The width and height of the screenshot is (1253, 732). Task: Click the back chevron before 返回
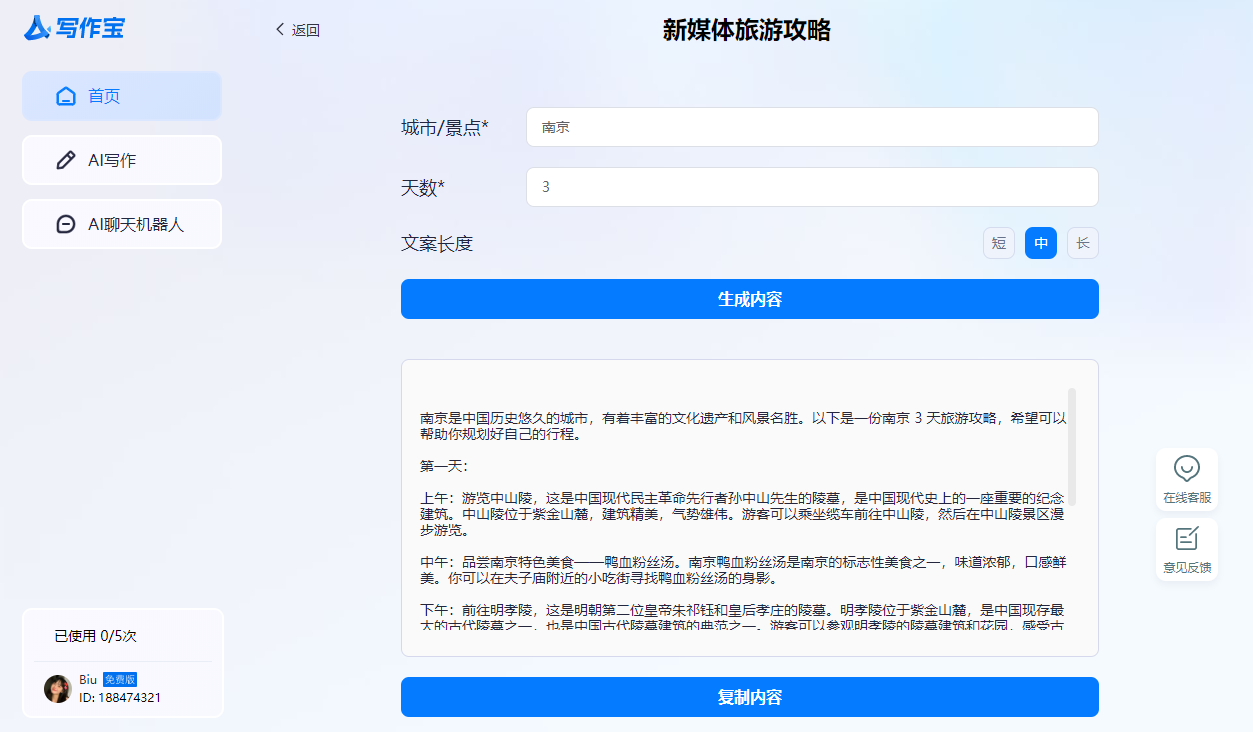pos(279,31)
